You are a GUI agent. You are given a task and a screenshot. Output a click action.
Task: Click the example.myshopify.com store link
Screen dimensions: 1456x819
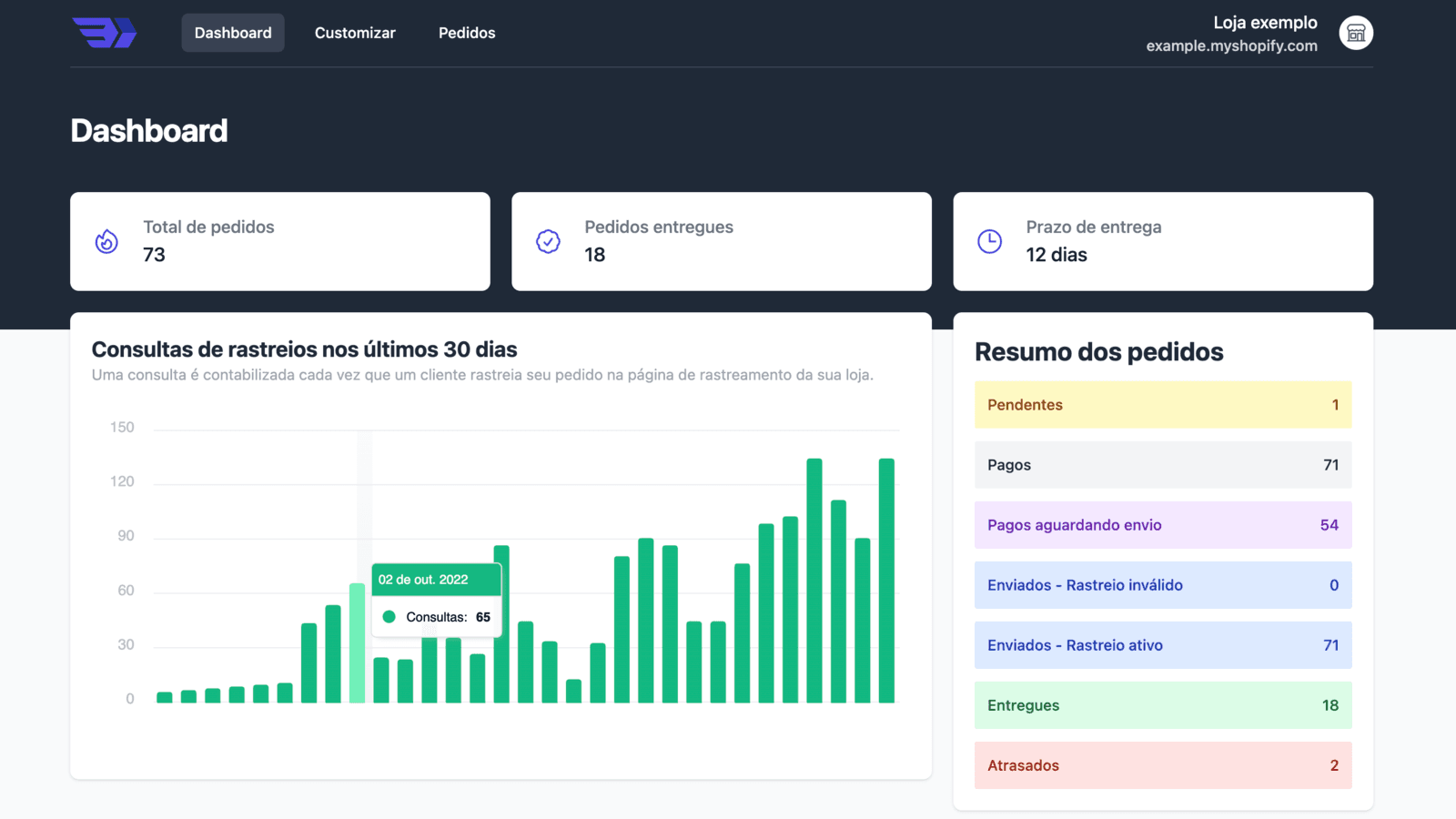1231,46
